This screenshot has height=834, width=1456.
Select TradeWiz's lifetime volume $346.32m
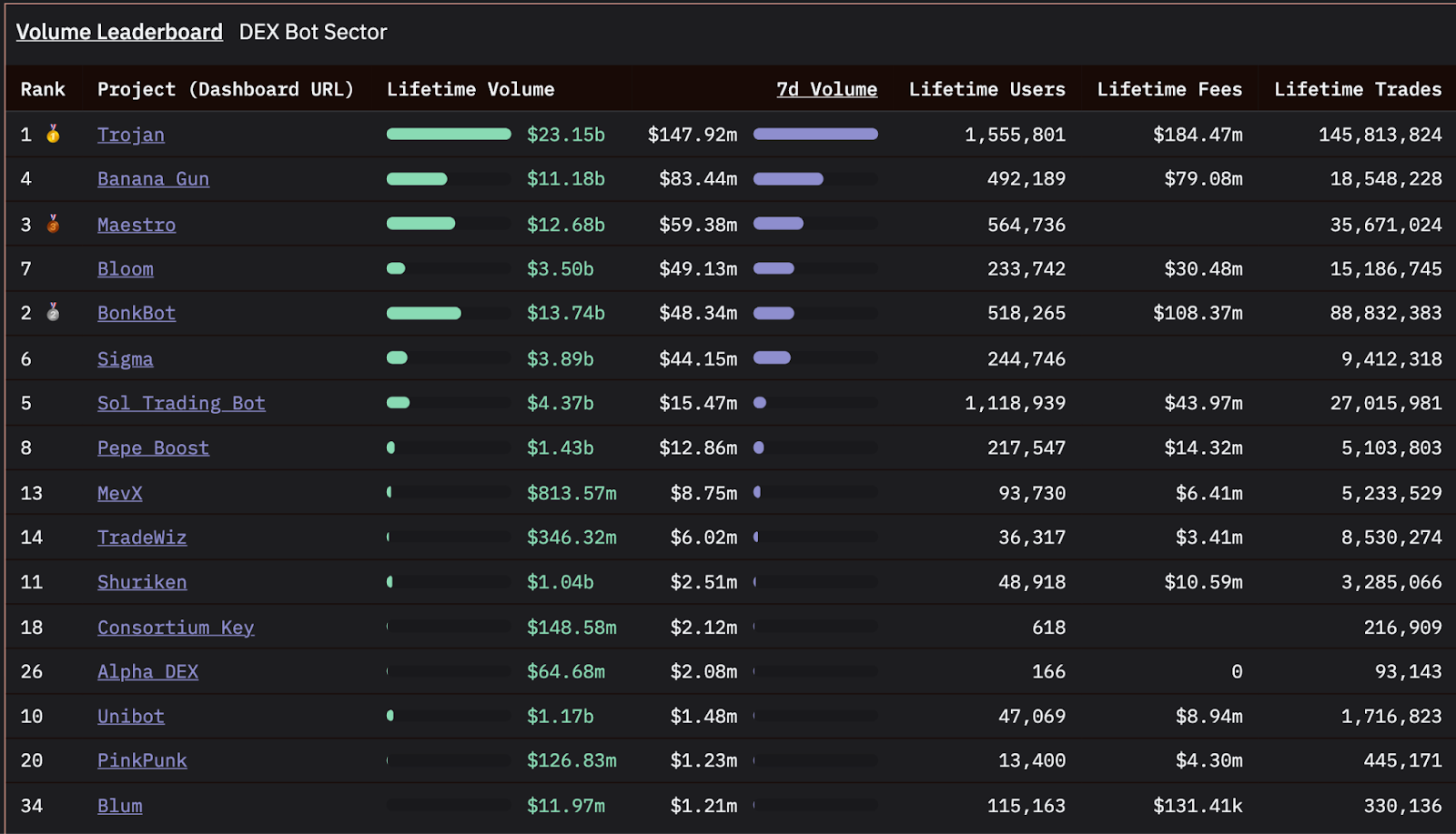(x=571, y=538)
